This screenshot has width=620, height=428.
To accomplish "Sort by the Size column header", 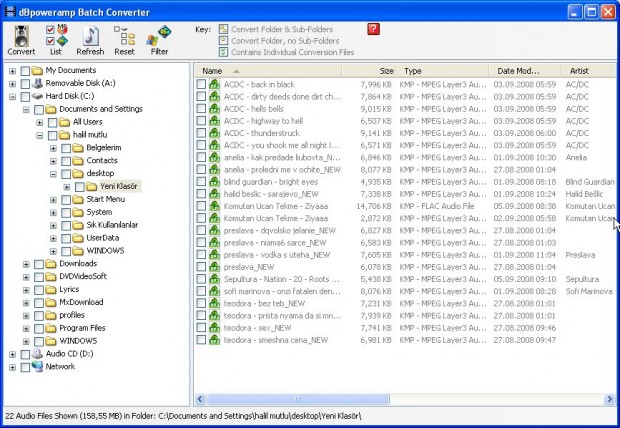I will click(369, 71).
